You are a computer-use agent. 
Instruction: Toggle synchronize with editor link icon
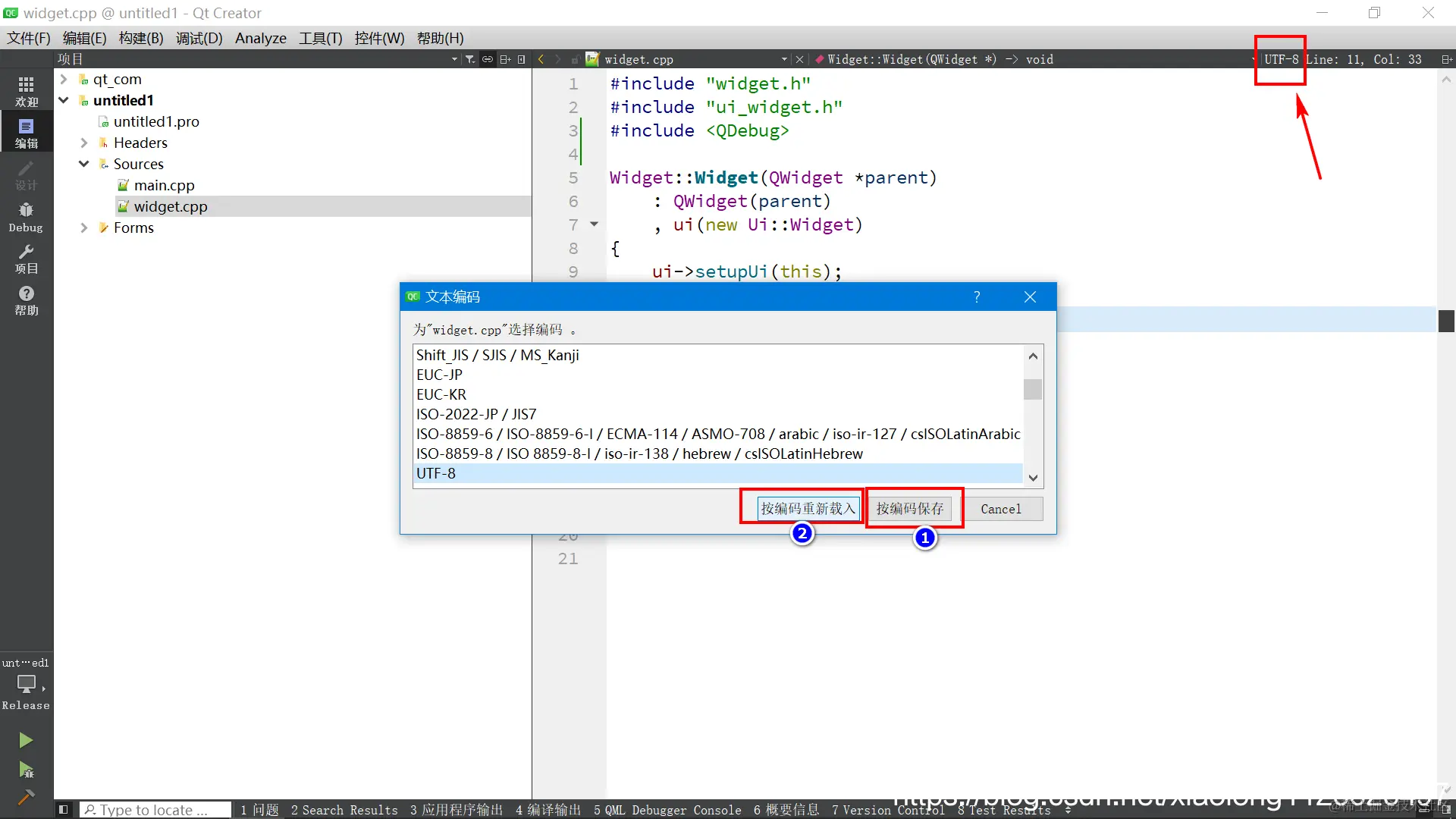pos(488,59)
